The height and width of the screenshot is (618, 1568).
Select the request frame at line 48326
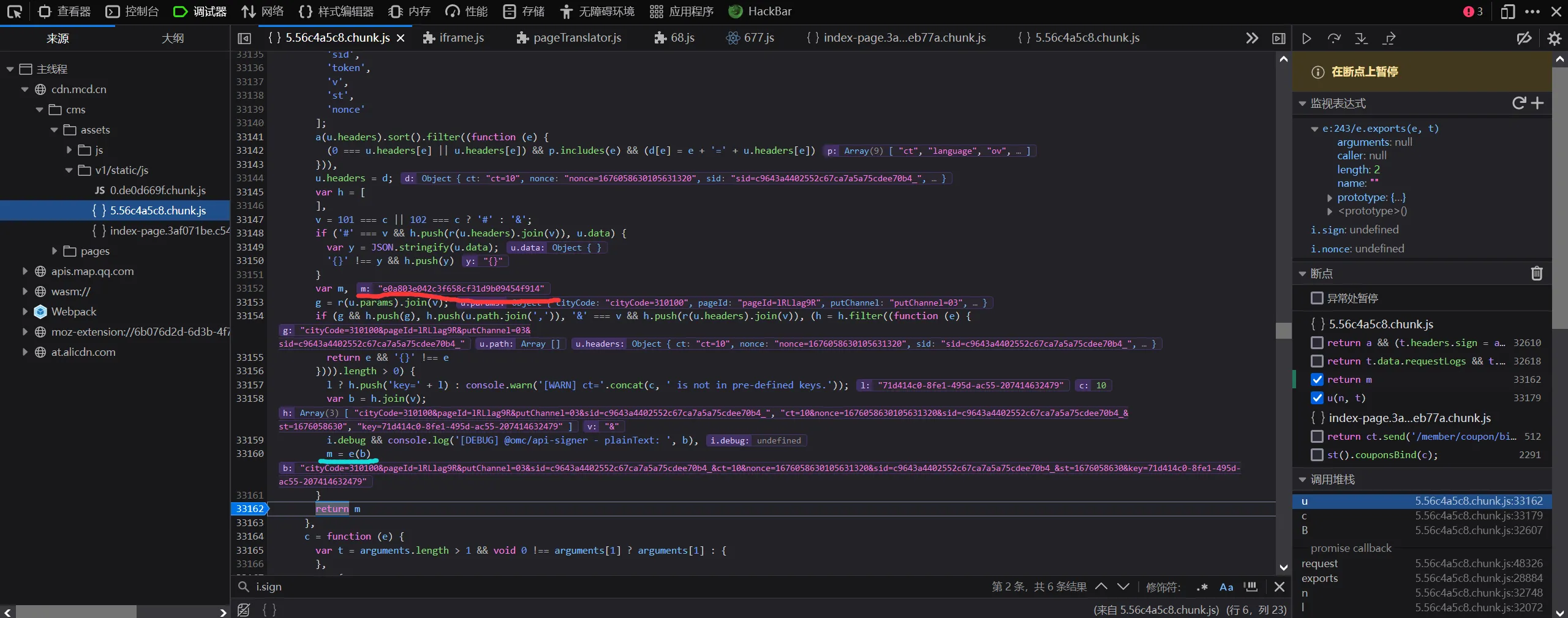pos(1422,563)
